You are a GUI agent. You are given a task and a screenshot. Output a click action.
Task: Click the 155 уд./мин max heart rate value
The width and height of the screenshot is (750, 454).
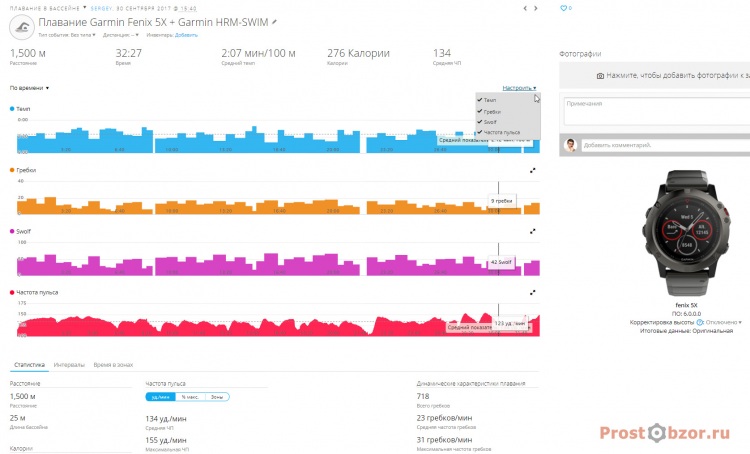(x=166, y=440)
